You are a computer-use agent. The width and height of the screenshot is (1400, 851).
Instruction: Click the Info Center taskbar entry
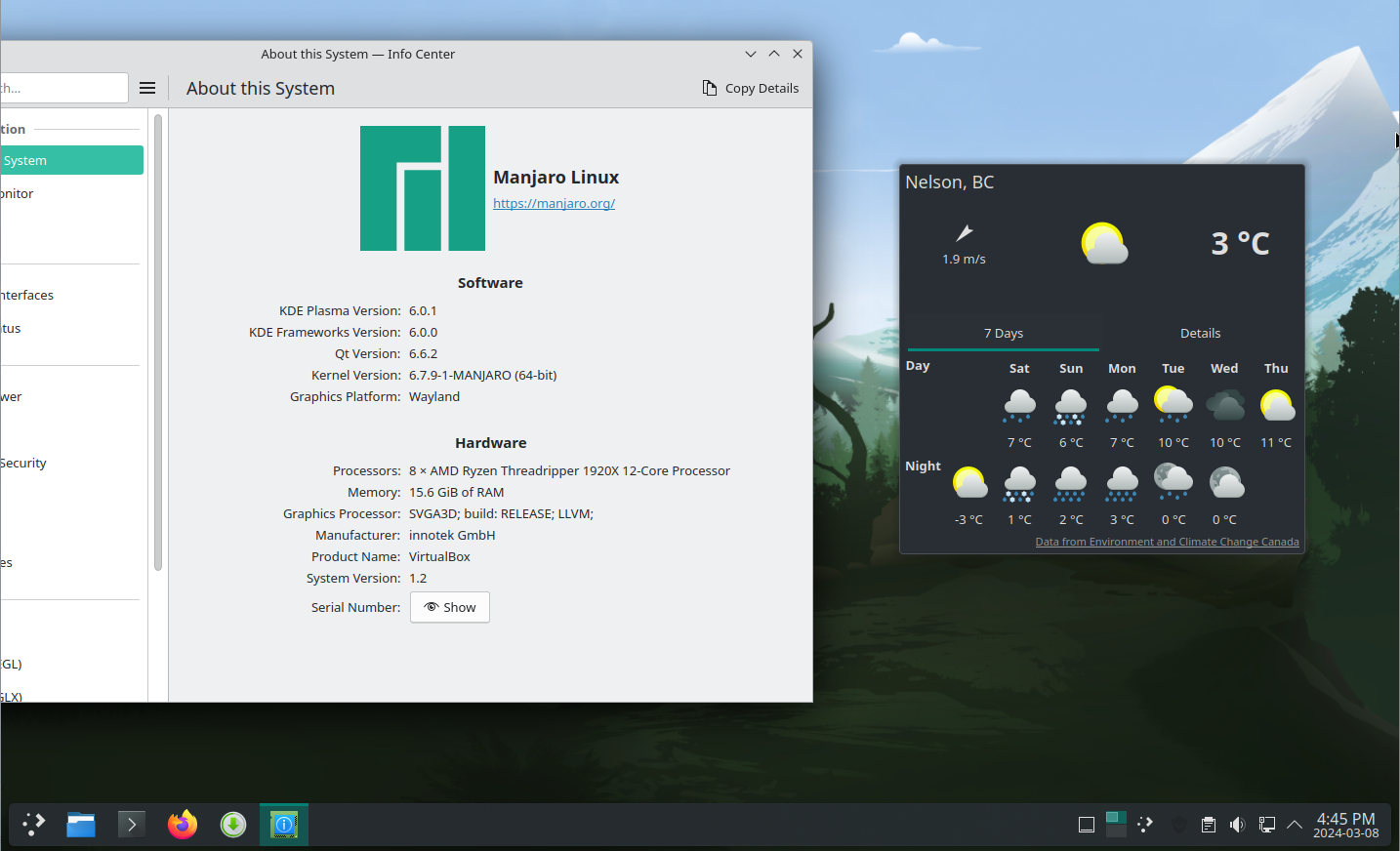coord(284,825)
